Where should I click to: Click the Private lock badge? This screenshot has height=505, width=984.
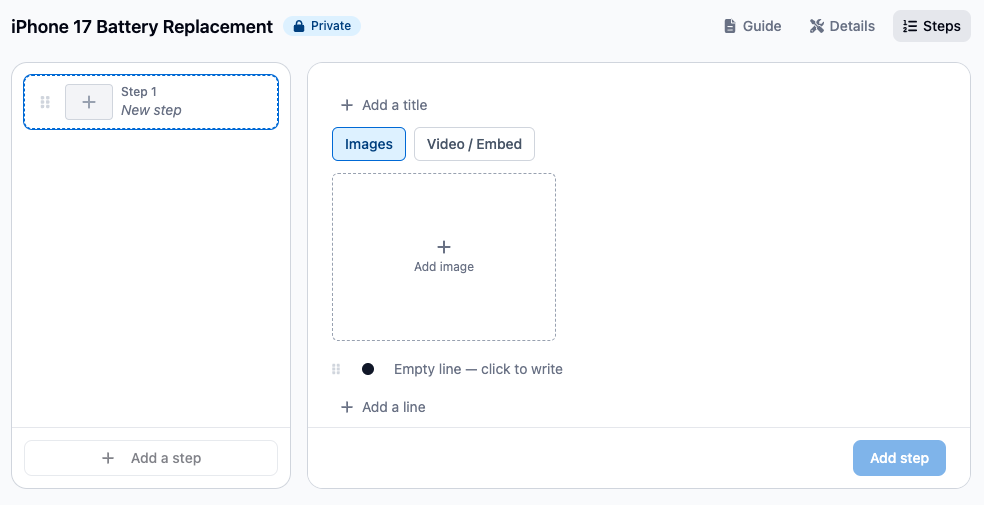click(x=322, y=26)
